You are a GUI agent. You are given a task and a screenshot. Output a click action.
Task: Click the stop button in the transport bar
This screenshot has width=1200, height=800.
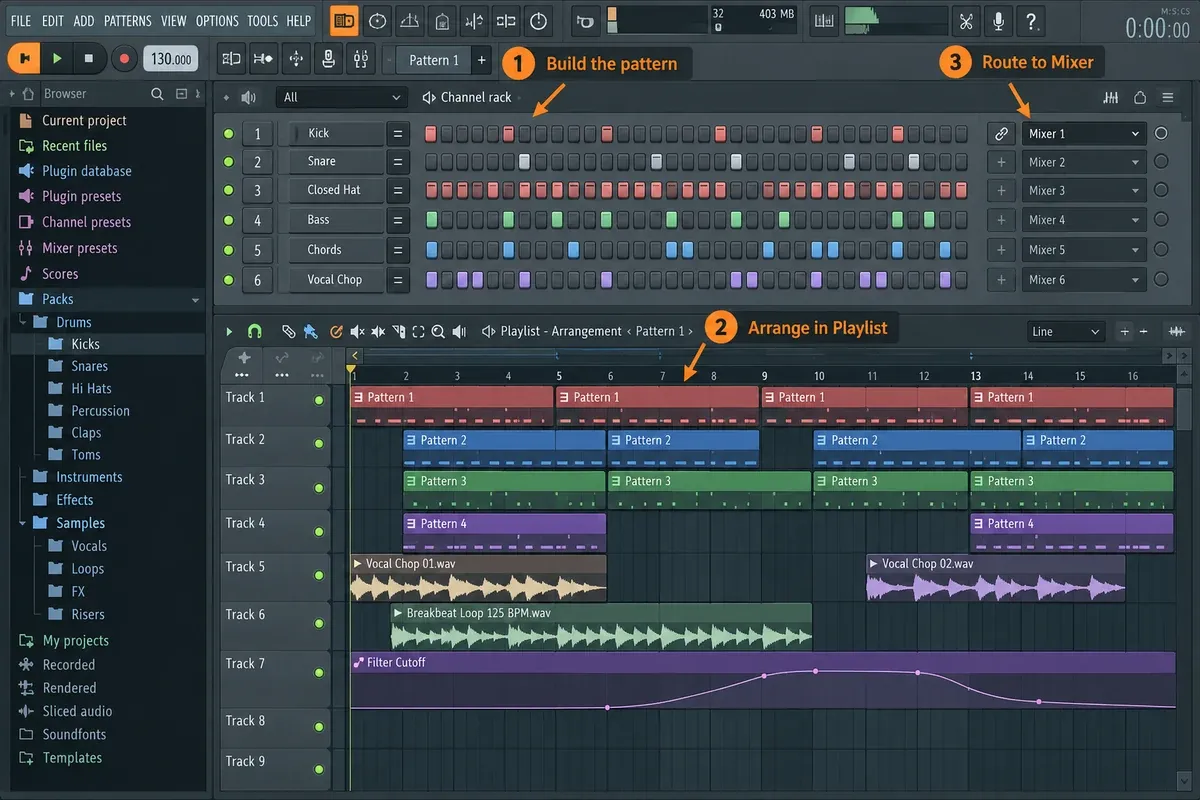89,59
